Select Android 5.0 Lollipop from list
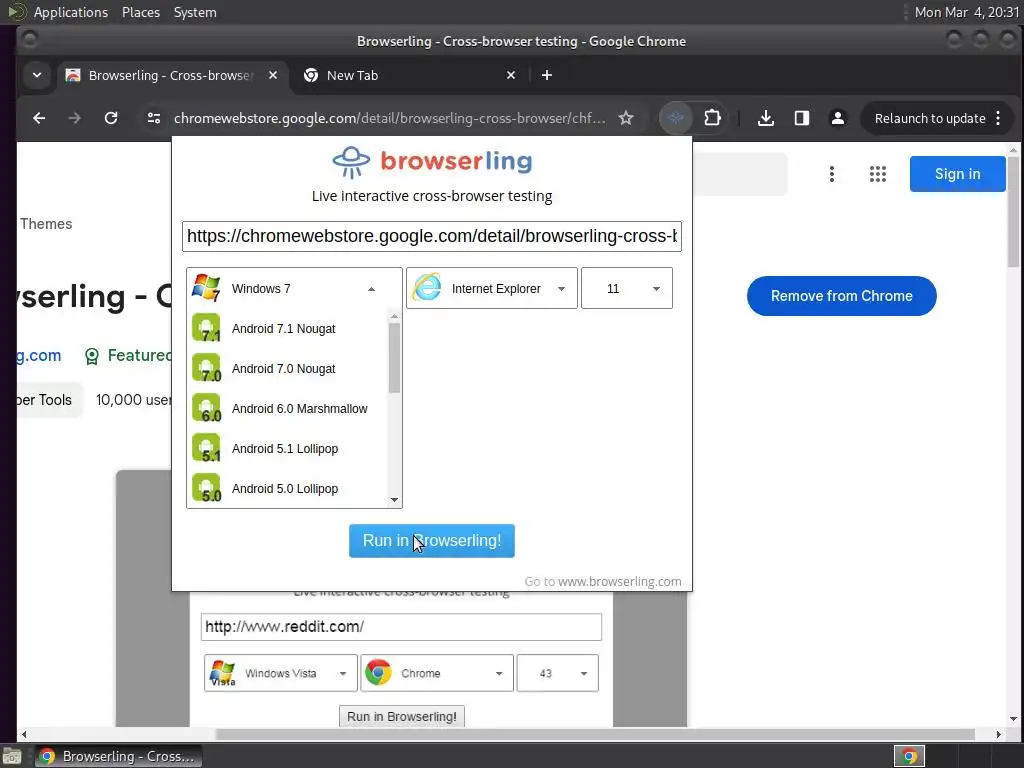Image resolution: width=1024 pixels, height=768 pixels. click(x=287, y=488)
